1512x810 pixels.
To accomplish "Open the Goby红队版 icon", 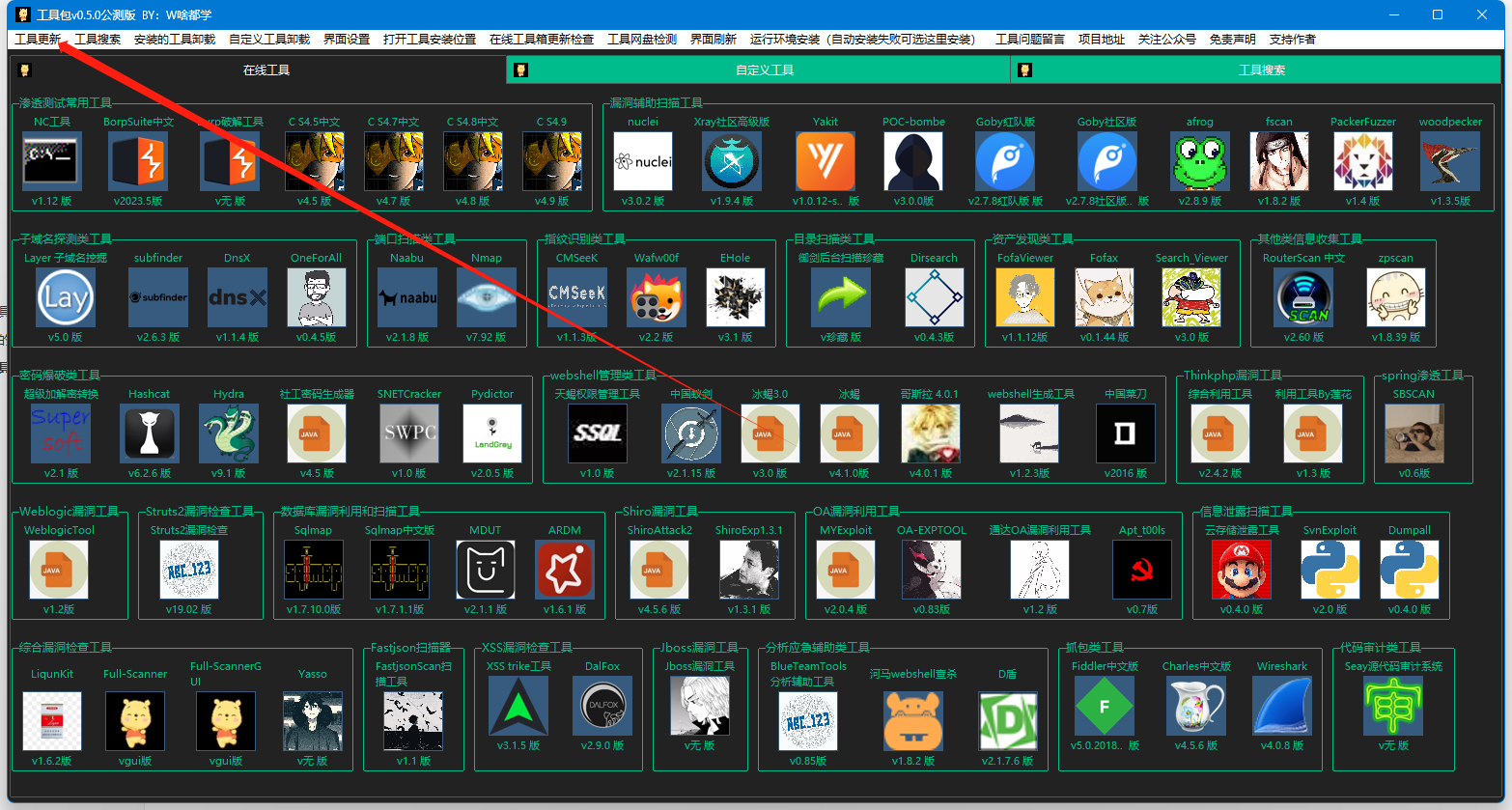I will pyautogui.click(x=1005, y=161).
